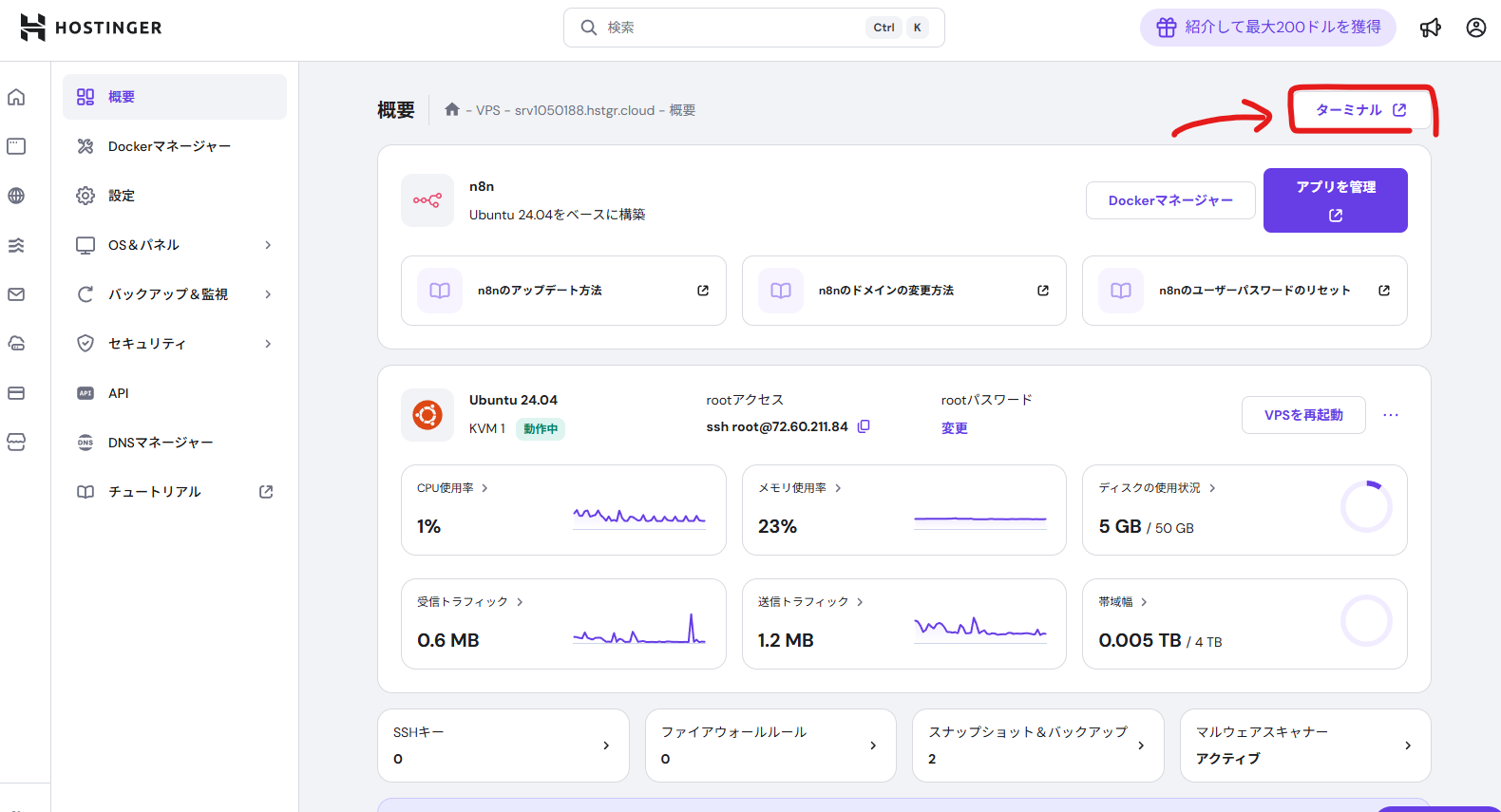Expand the セキュリティ section
The width and height of the screenshot is (1501, 812).
174,344
